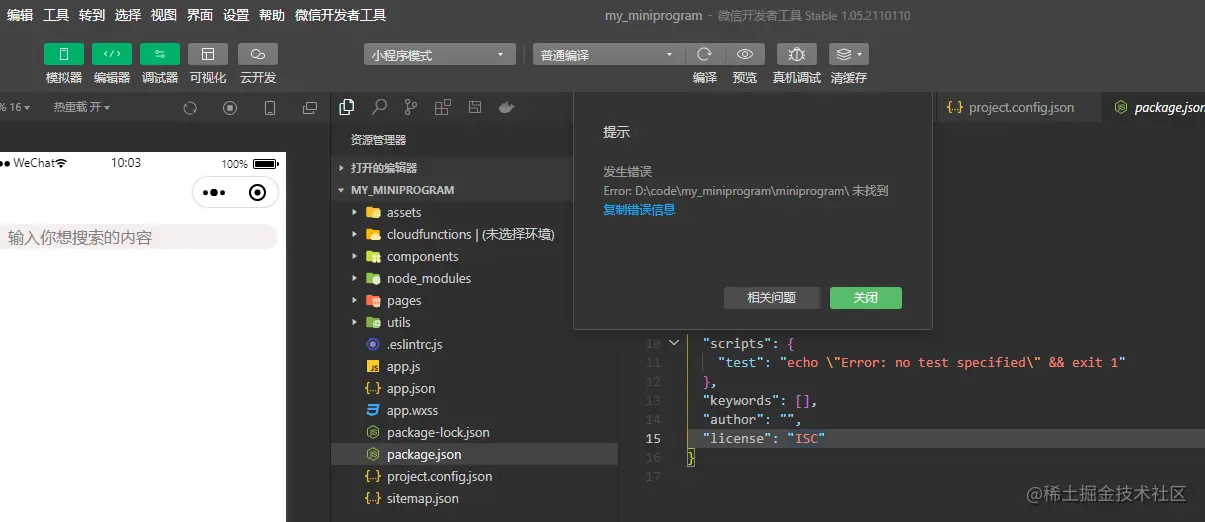
Task: Open the 转到 menu
Action: coord(92,15)
